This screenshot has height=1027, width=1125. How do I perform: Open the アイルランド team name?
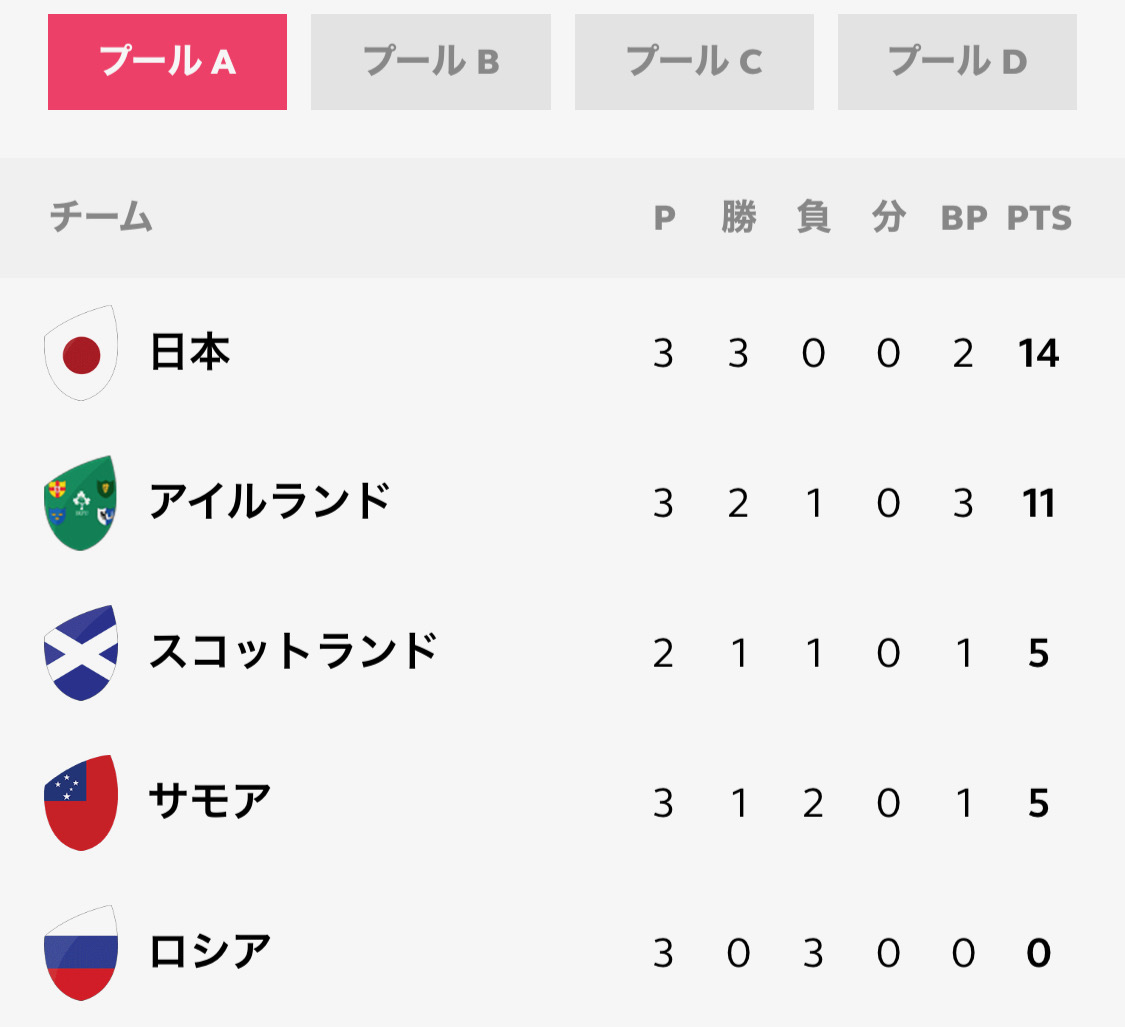(x=270, y=502)
